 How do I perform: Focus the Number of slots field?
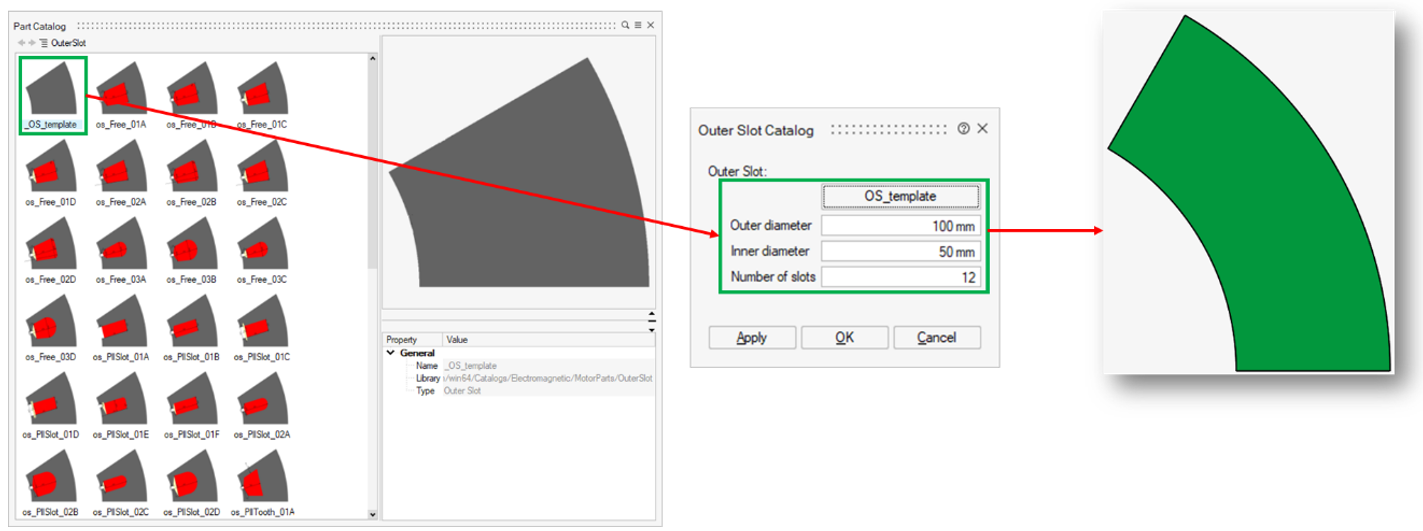click(900, 277)
